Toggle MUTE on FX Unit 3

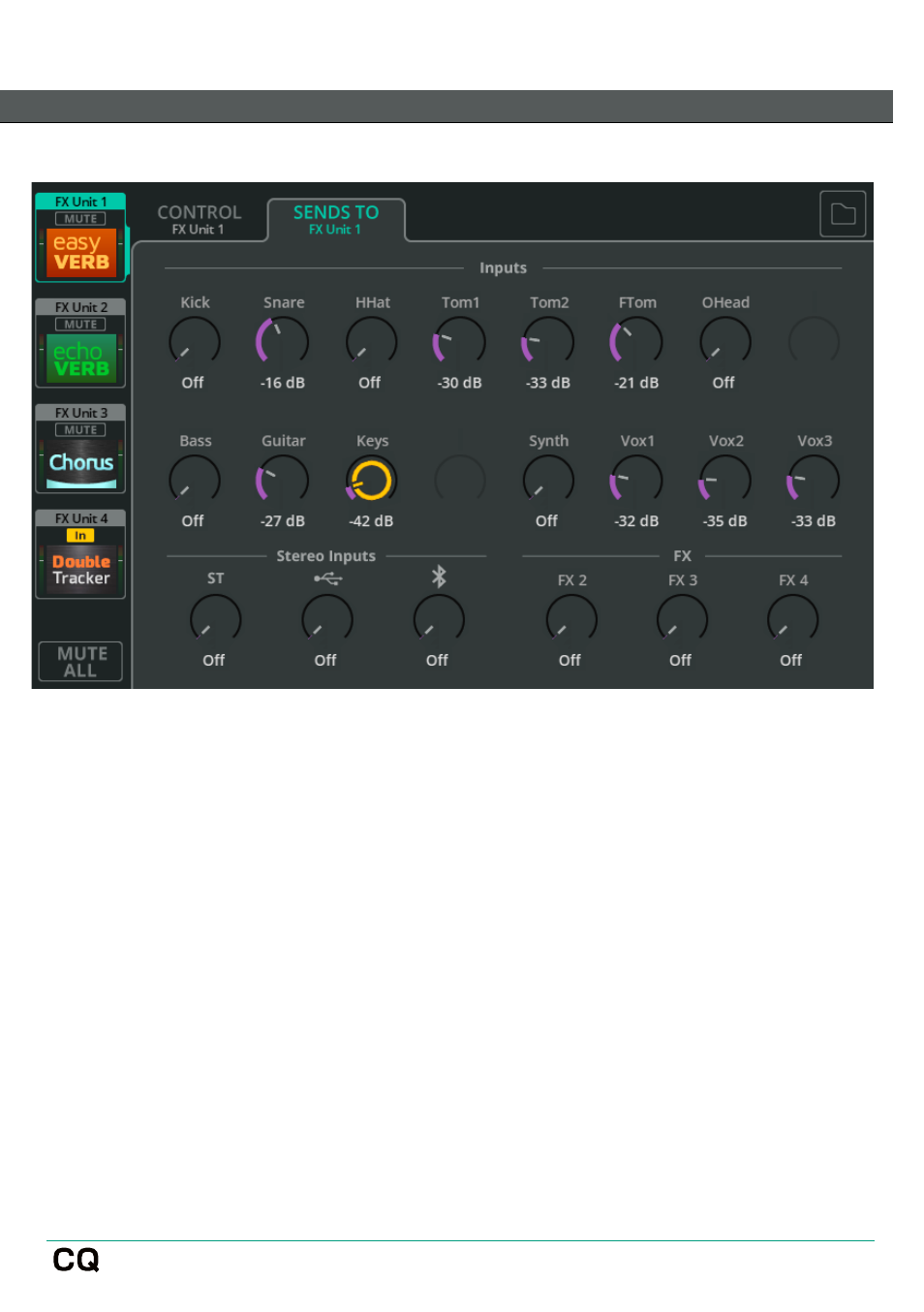point(80,430)
